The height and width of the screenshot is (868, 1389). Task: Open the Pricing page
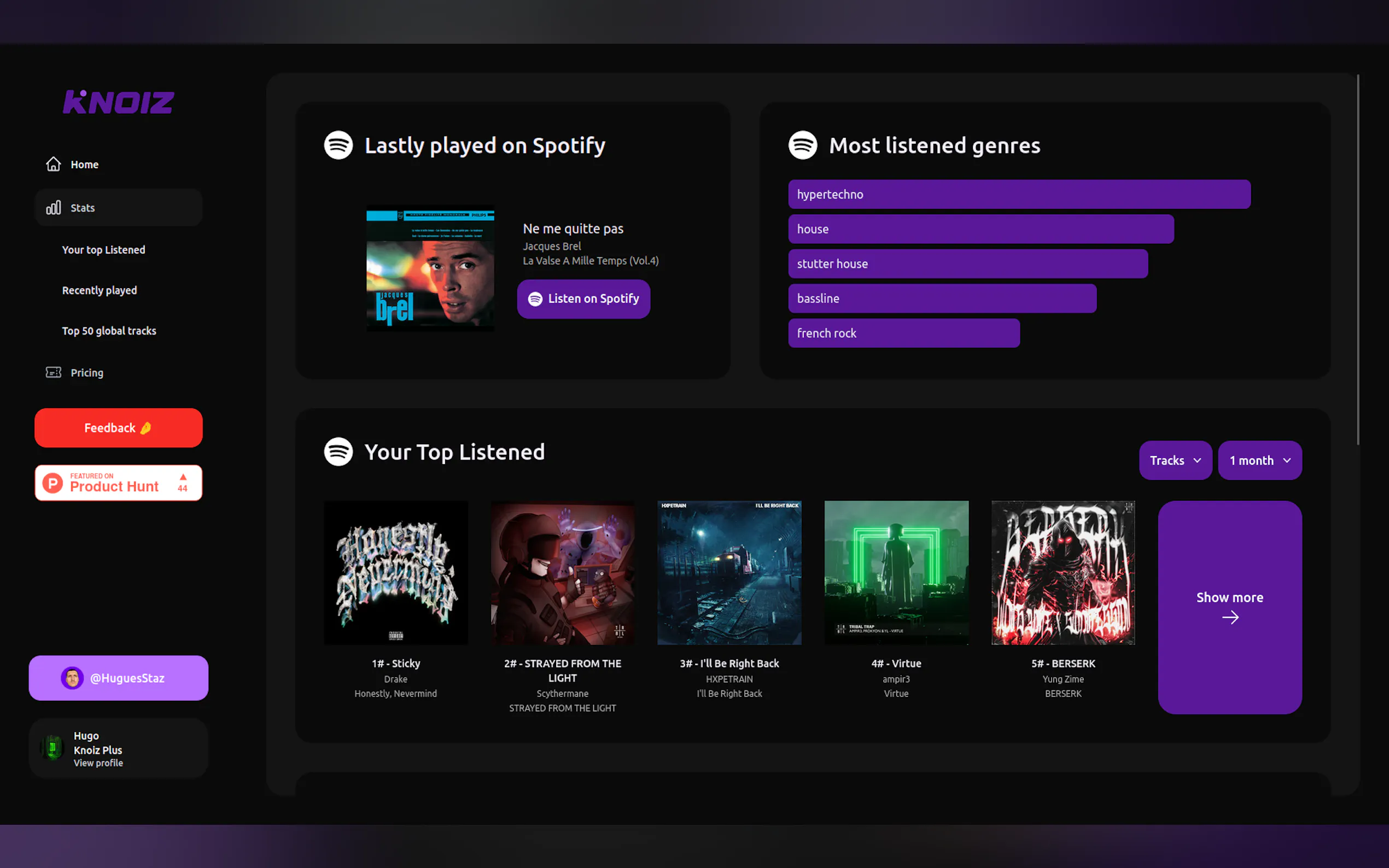pyautogui.click(x=118, y=373)
